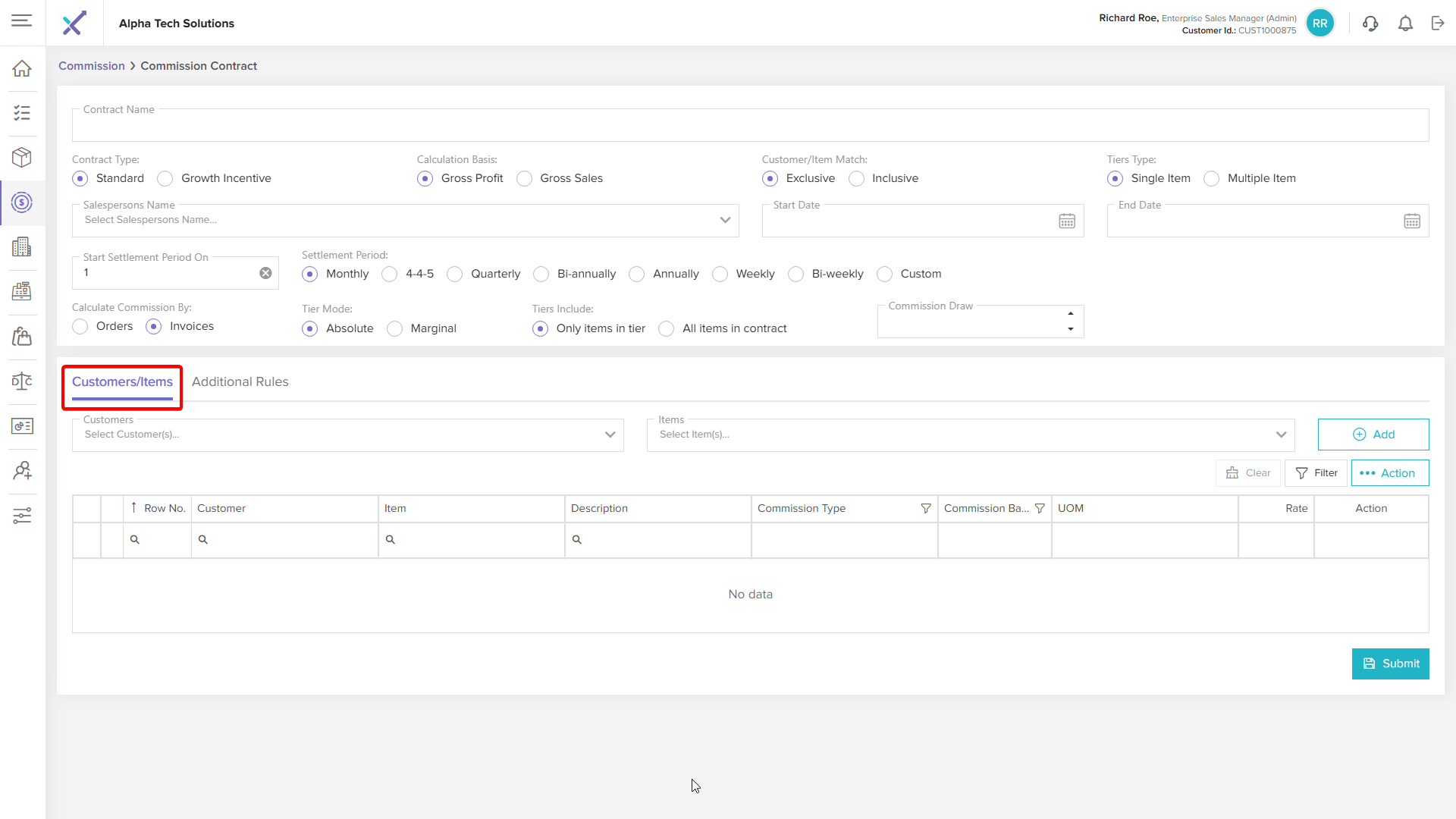Go to the Commission breadcrumb link
Image resolution: width=1456 pixels, height=819 pixels.
coord(91,66)
